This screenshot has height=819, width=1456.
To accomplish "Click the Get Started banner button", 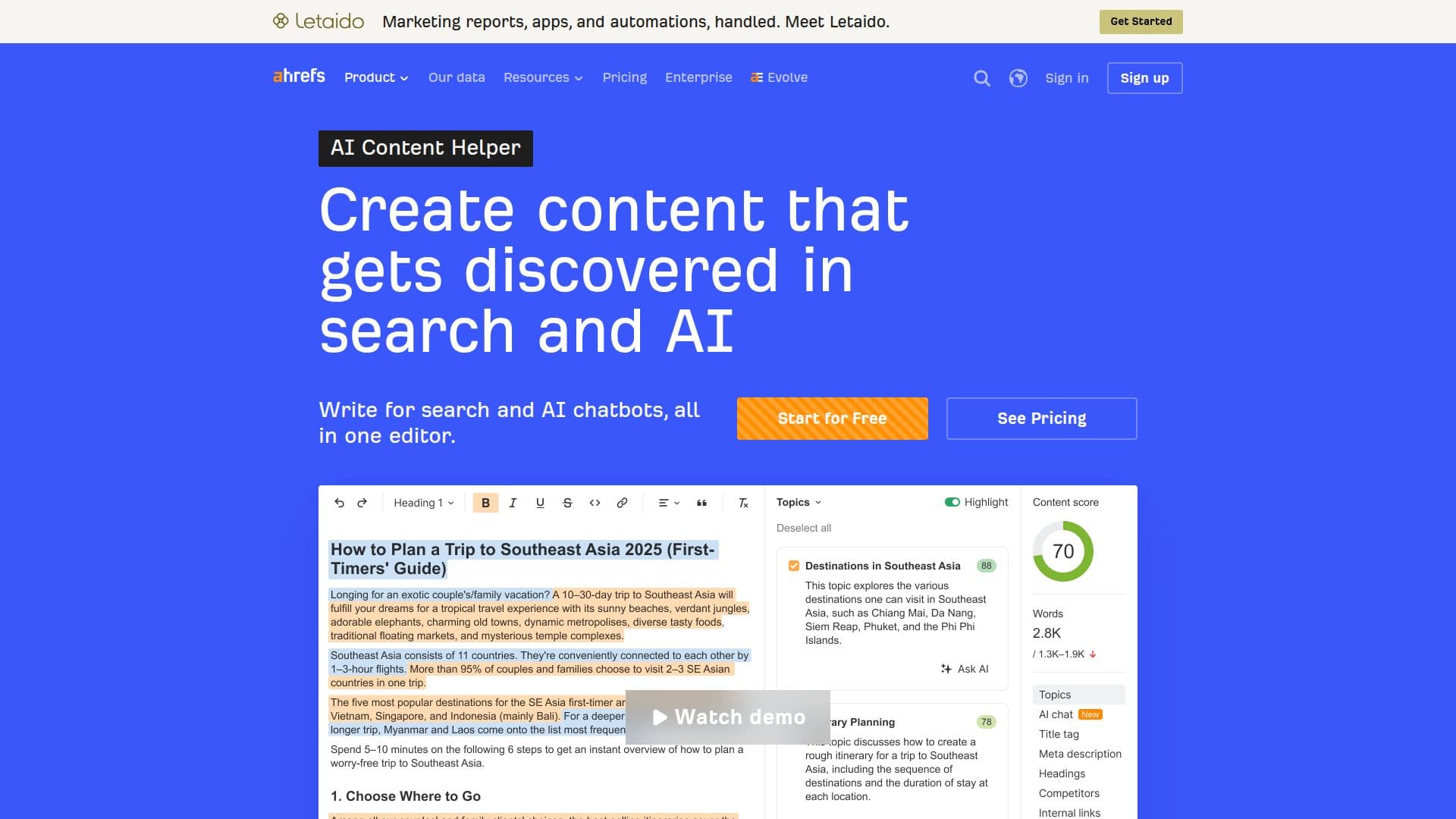I will click(1141, 21).
